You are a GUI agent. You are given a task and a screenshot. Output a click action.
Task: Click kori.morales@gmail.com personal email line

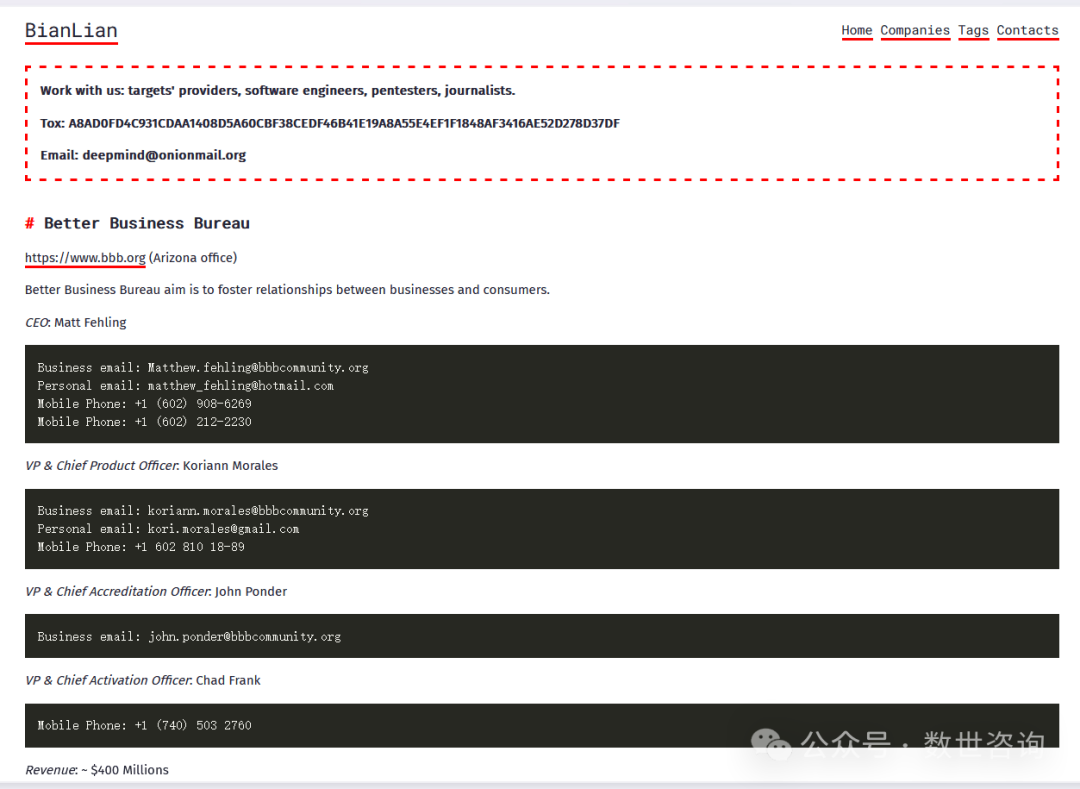(168, 529)
